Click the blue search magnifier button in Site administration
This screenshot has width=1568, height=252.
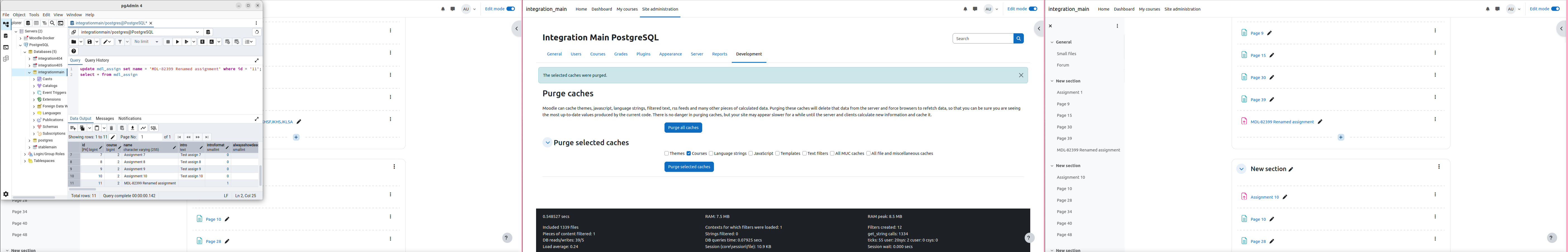pyautogui.click(x=1018, y=38)
